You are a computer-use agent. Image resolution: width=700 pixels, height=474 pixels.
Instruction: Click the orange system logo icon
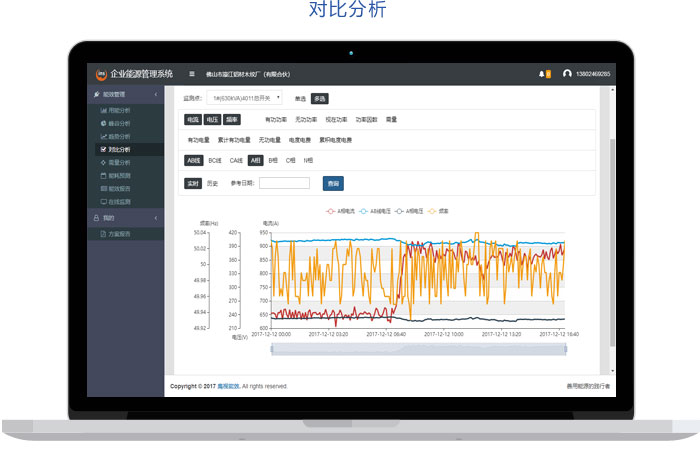(101, 75)
